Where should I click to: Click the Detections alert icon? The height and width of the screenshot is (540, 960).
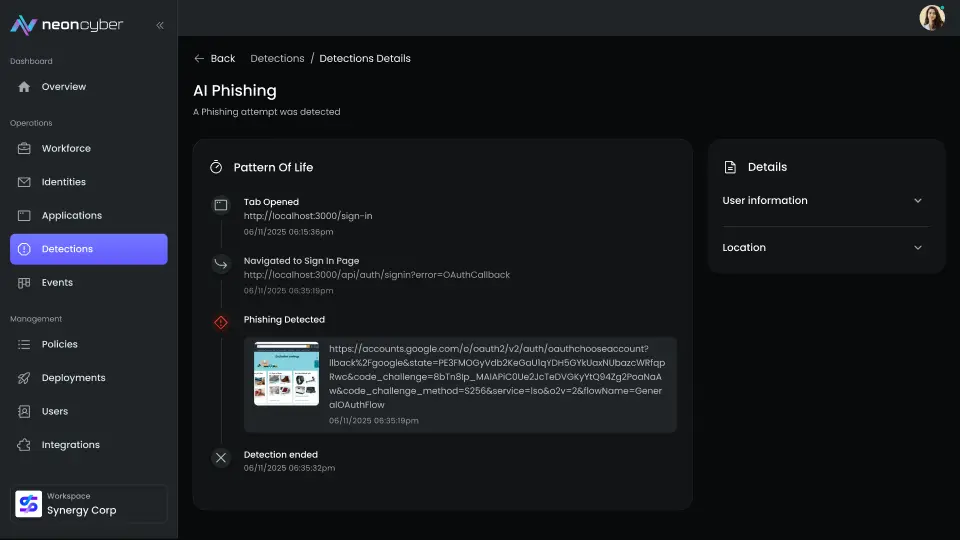pos(24,249)
